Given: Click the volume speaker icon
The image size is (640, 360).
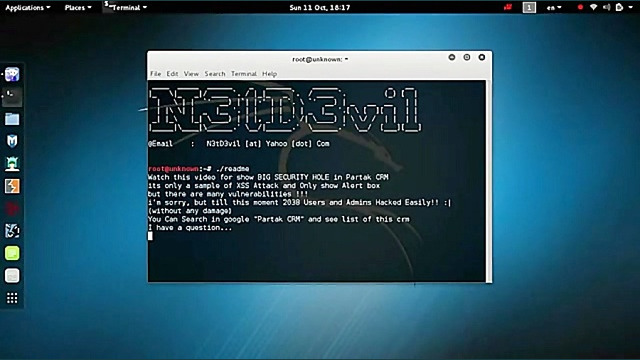Looking at the screenshot, I should coord(607,7).
